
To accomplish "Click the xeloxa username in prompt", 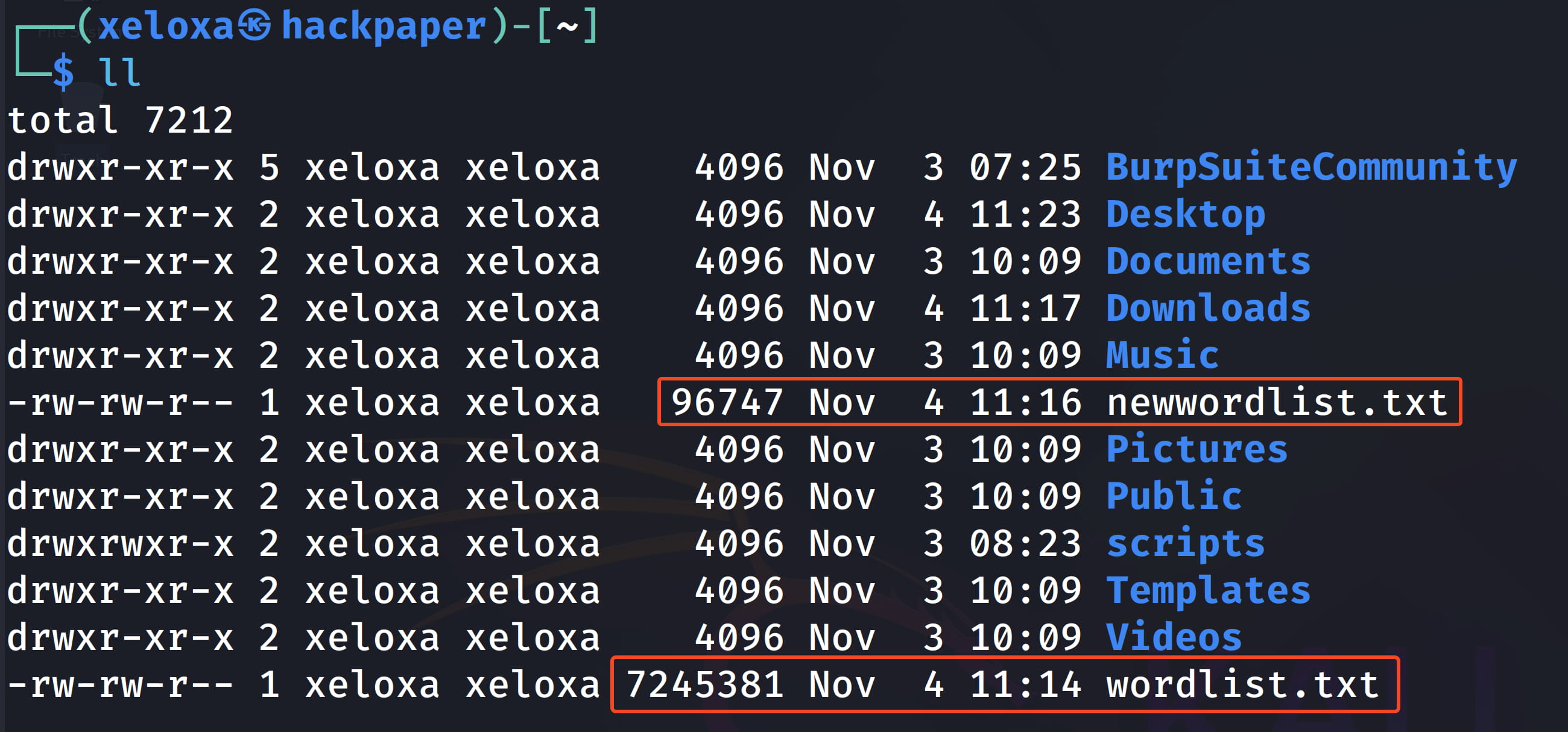I will click(166, 26).
